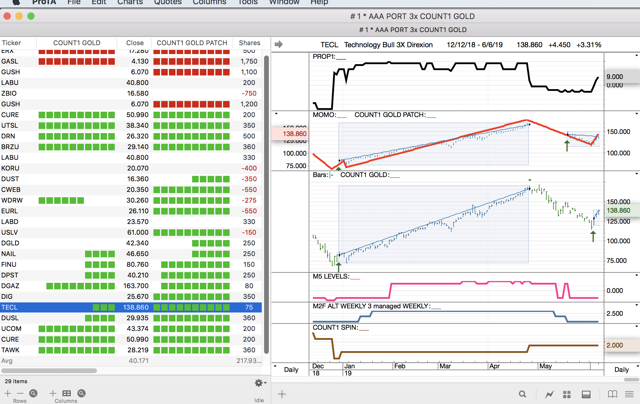Open the Quotes menu

tap(167, 2)
